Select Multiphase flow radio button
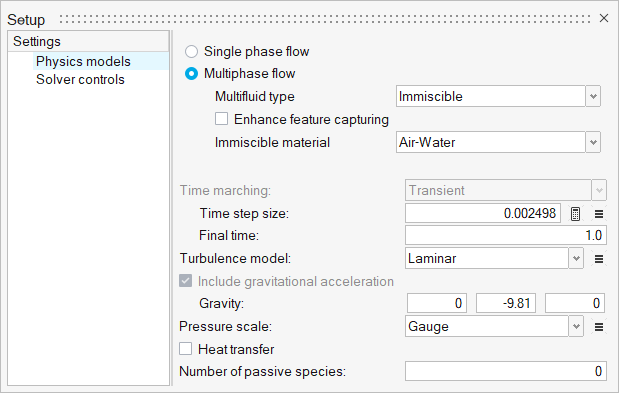 point(191,74)
